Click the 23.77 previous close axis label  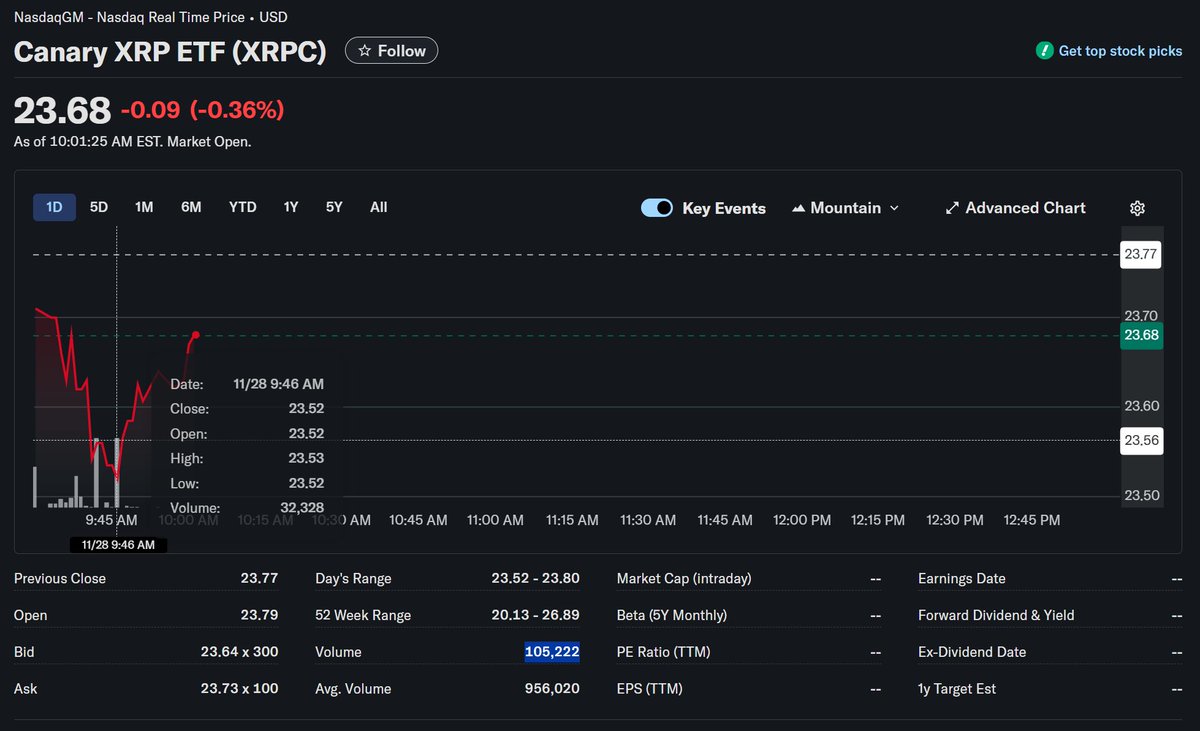point(1141,254)
